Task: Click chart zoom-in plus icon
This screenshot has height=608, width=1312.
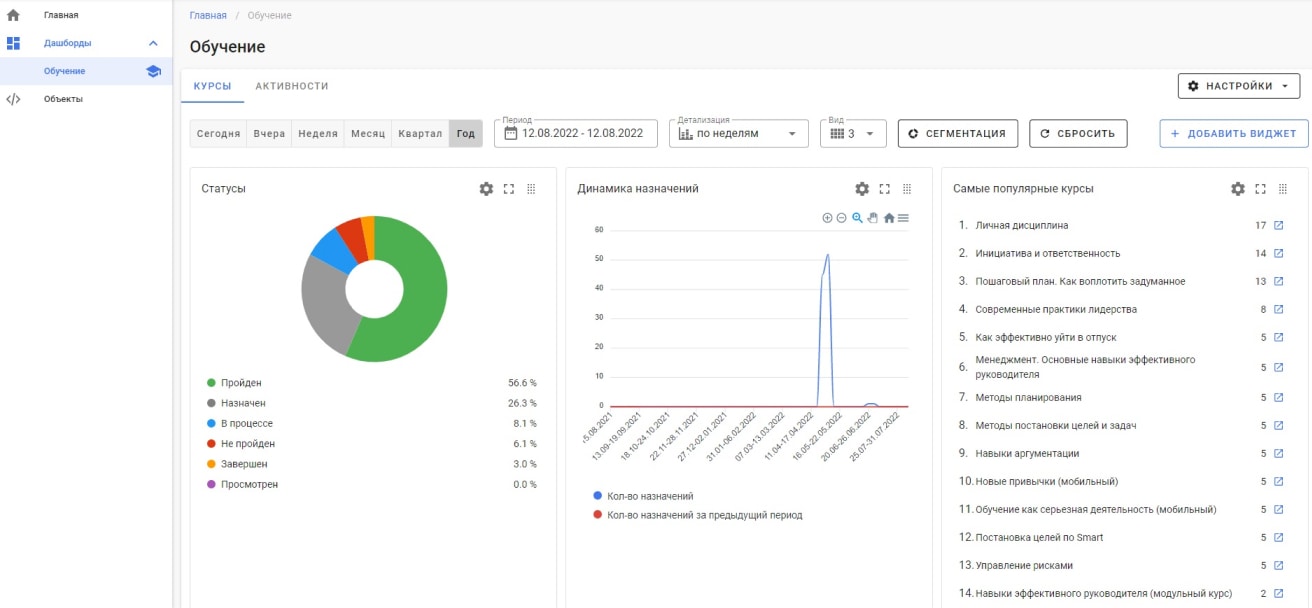Action: click(827, 218)
